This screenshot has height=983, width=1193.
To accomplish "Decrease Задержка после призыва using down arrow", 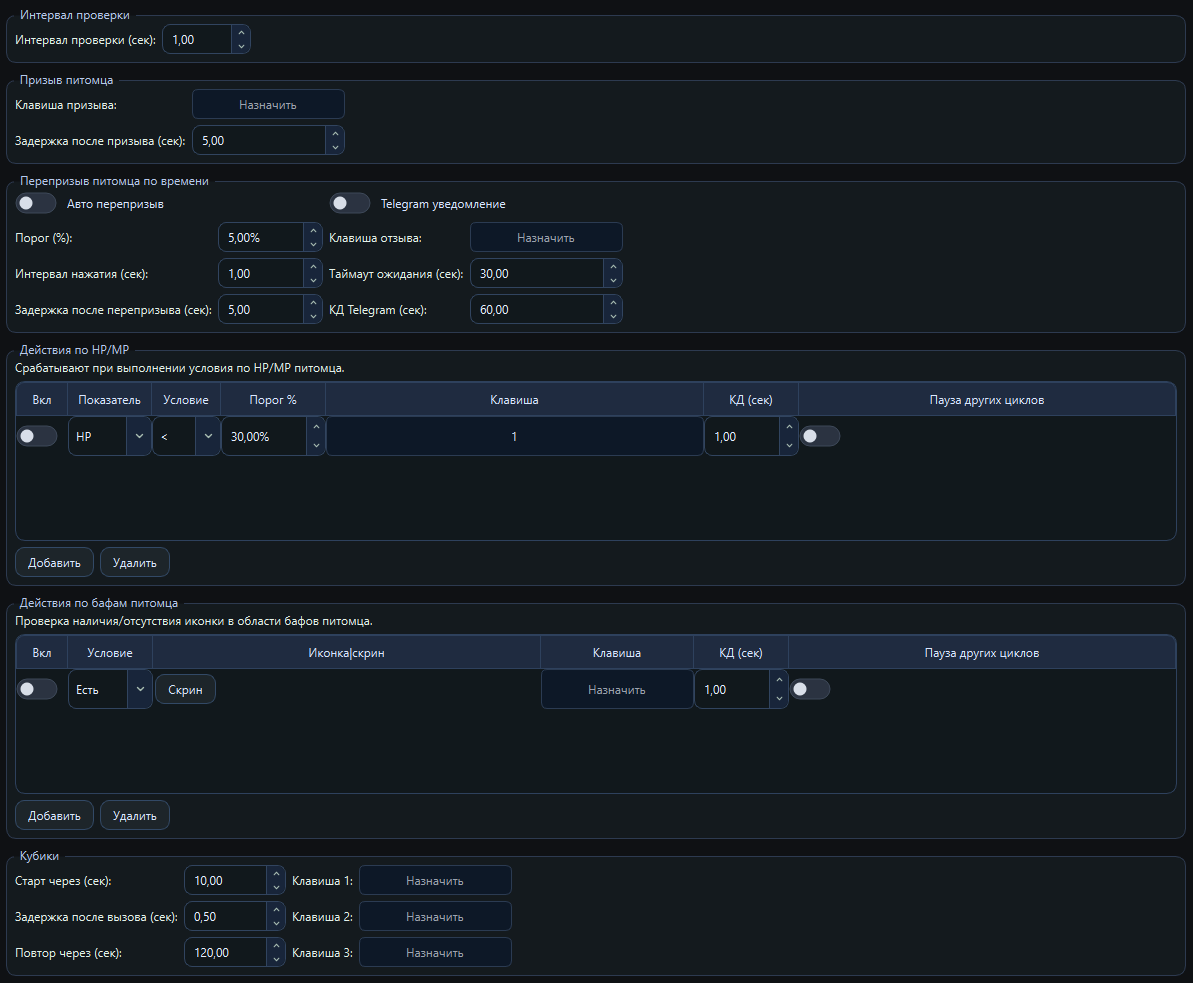I will [x=335, y=147].
